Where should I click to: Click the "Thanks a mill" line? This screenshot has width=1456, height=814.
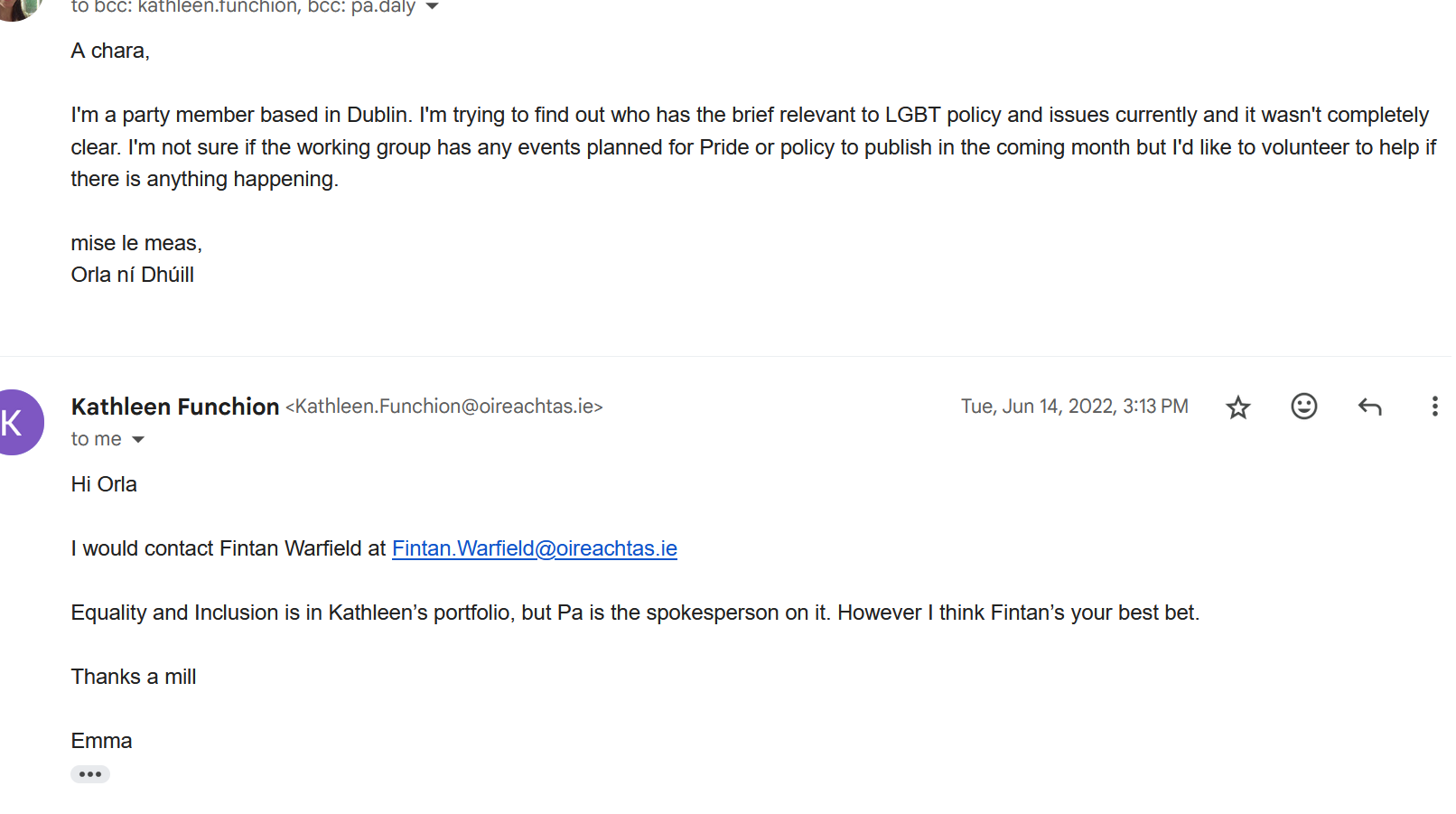(x=134, y=677)
